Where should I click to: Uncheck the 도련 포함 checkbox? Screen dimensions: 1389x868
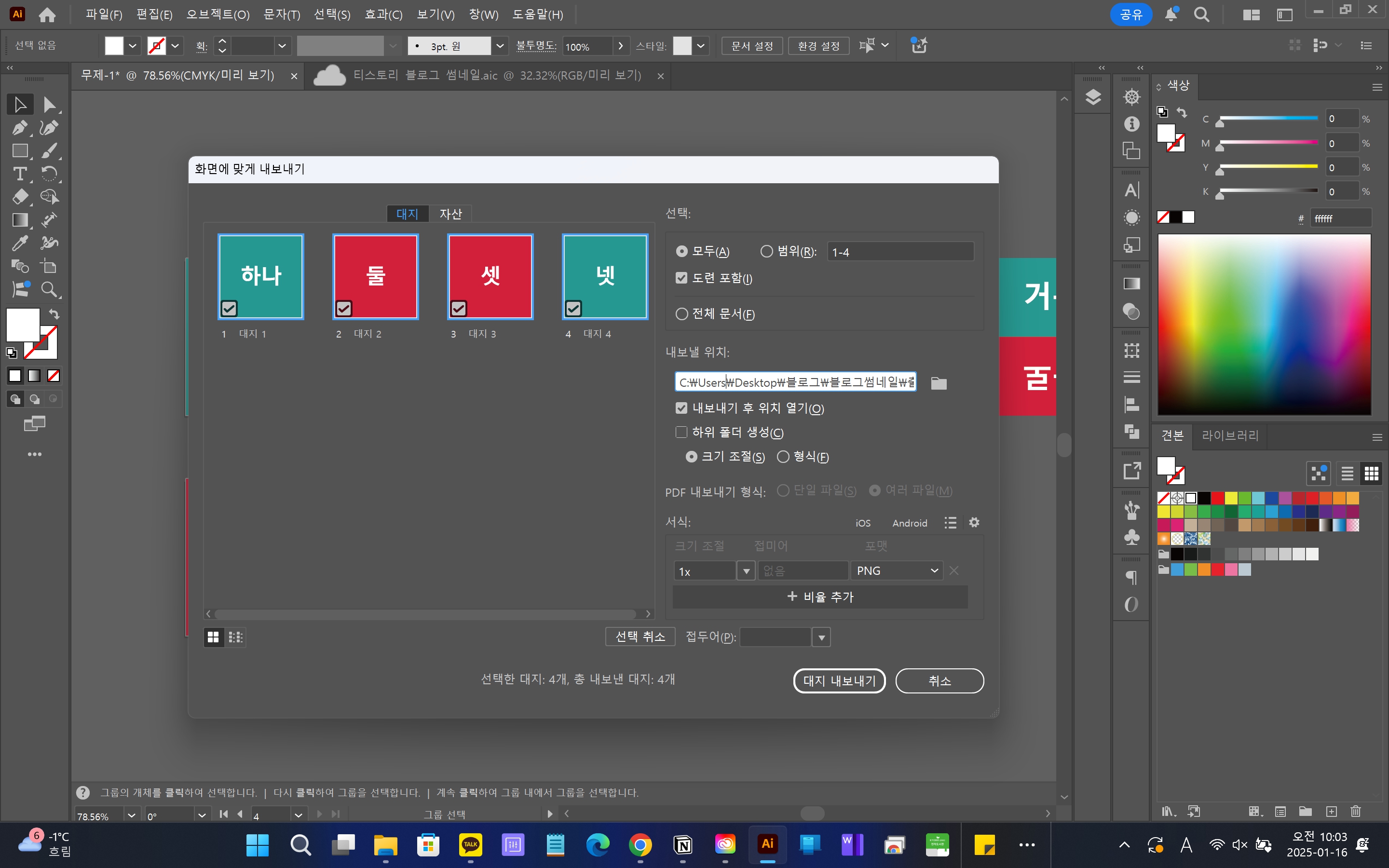tap(681, 278)
